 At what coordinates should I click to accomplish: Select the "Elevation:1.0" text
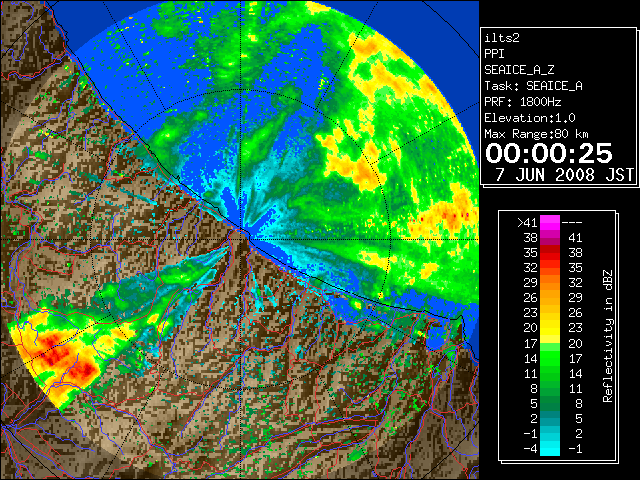530,118
